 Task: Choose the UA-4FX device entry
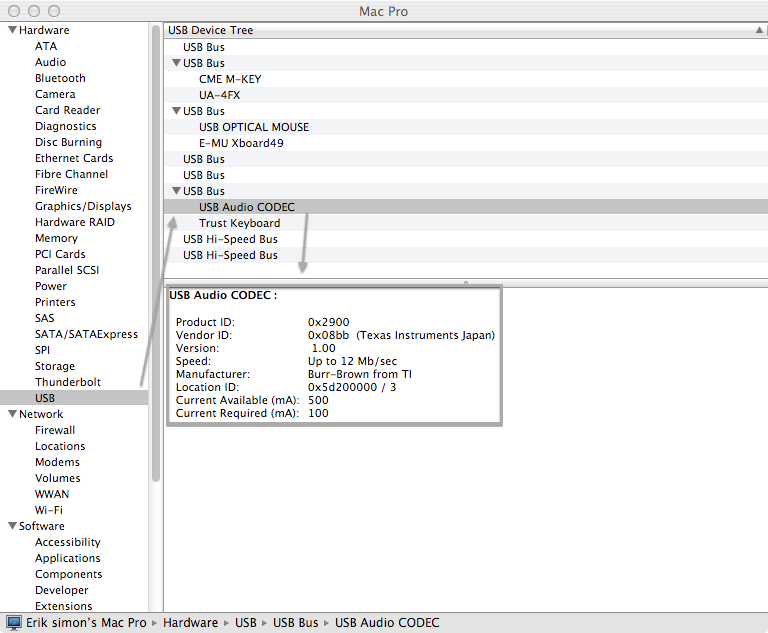(219, 95)
